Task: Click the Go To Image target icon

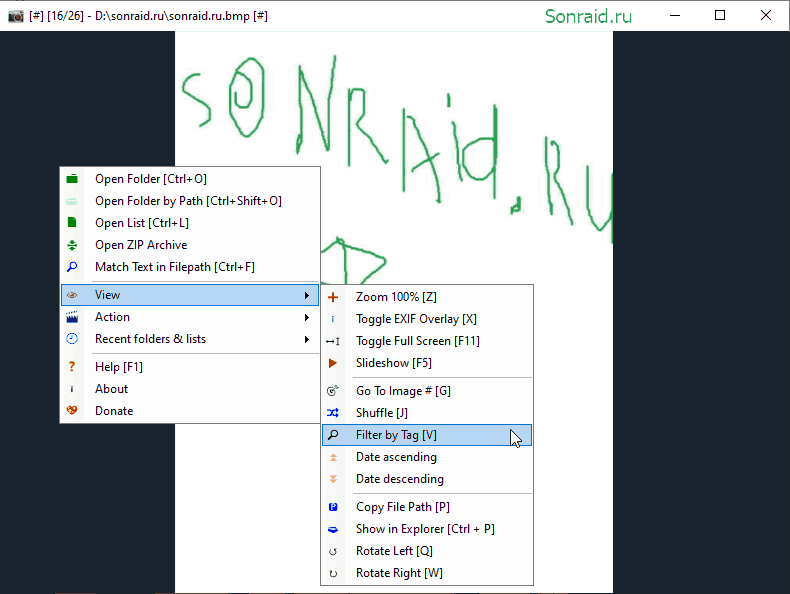Action: [x=333, y=390]
